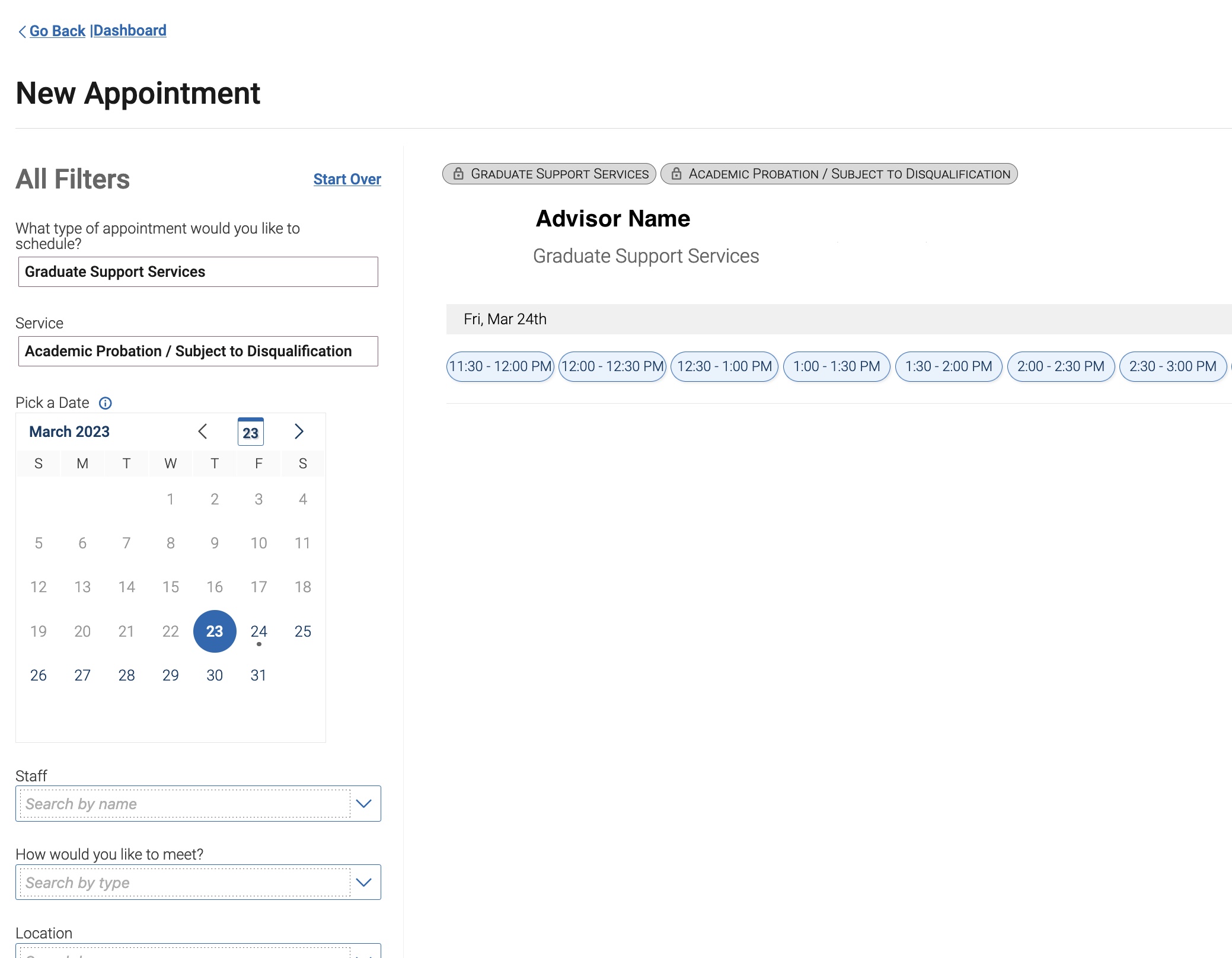Click the info icon next to Pick a Date

[x=105, y=403]
